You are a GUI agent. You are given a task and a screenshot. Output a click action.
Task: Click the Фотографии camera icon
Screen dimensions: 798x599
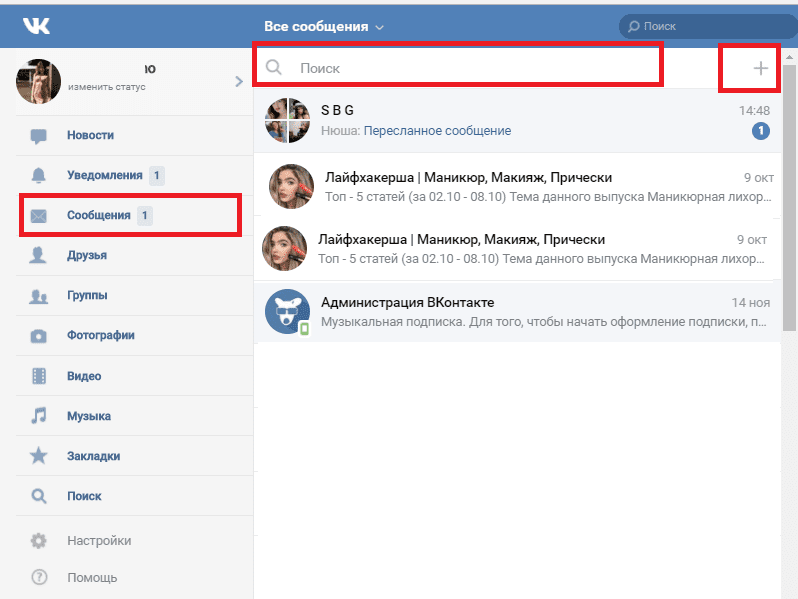click(x=39, y=336)
